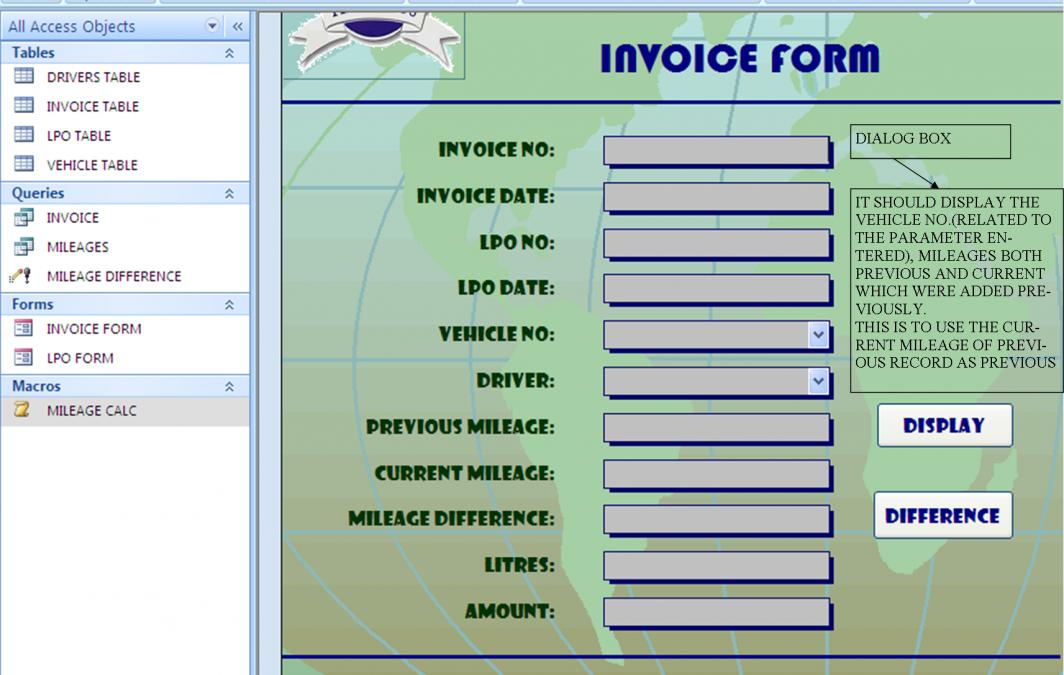1064x675 pixels.
Task: Select LPO TABLE in navigation pane
Action: pyautogui.click(x=125, y=135)
